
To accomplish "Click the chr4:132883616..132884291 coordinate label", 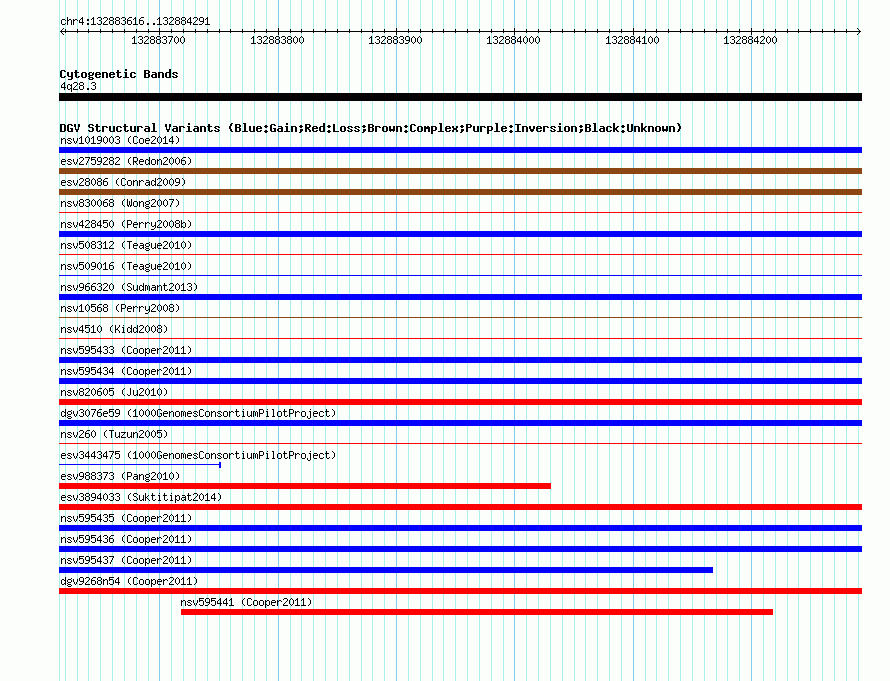I will (135, 21).
